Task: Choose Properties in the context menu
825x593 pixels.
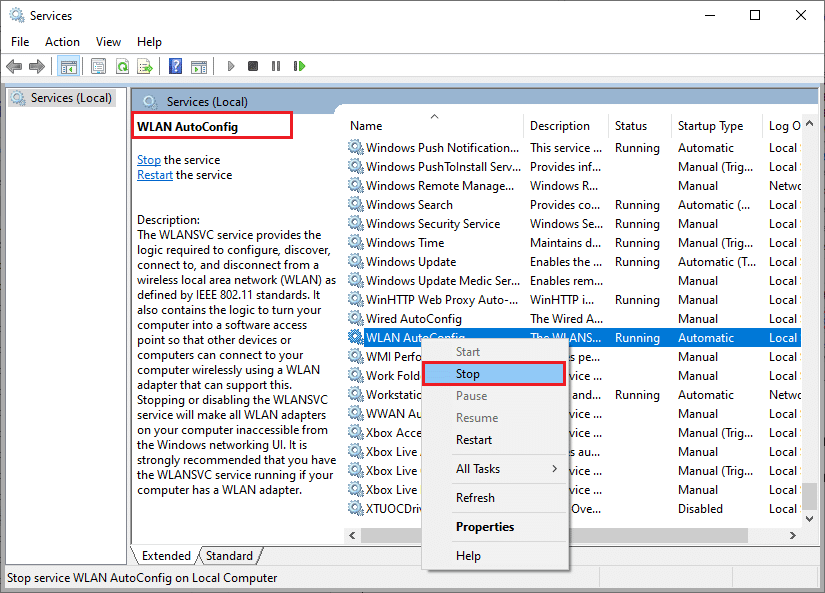Action: (x=495, y=527)
